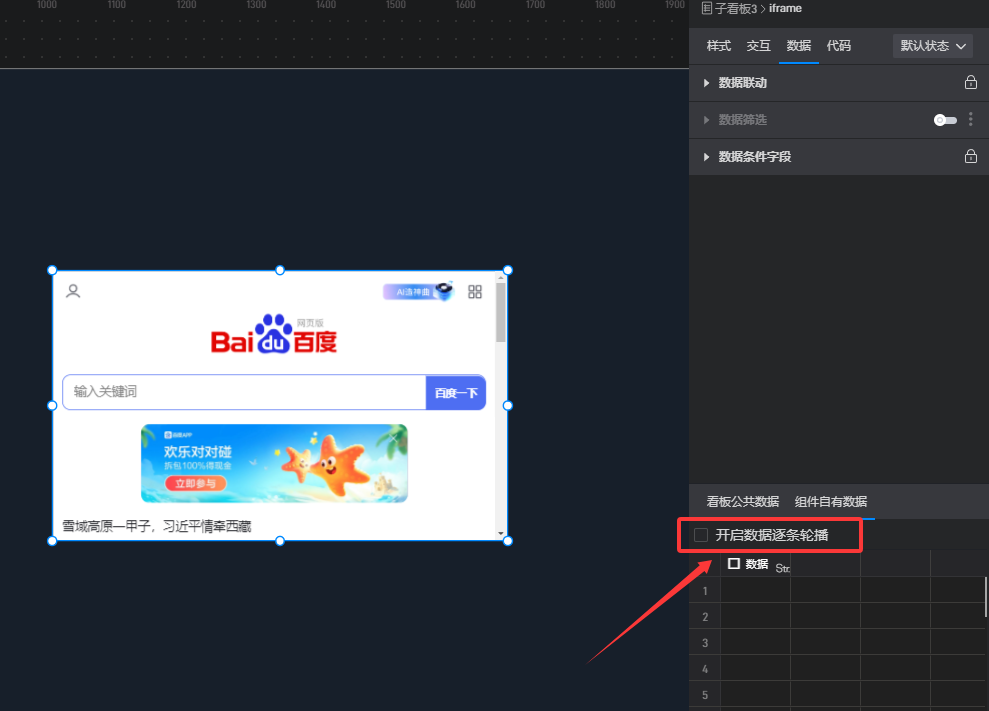Toggle the 数据筛选 switch
The image size is (989, 711).
[x=945, y=120]
